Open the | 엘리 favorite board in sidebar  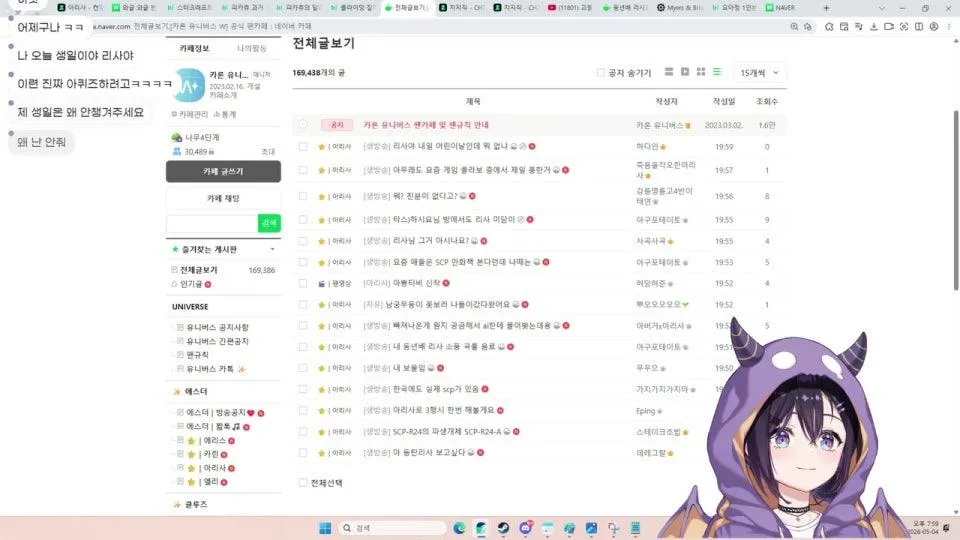click(208, 482)
